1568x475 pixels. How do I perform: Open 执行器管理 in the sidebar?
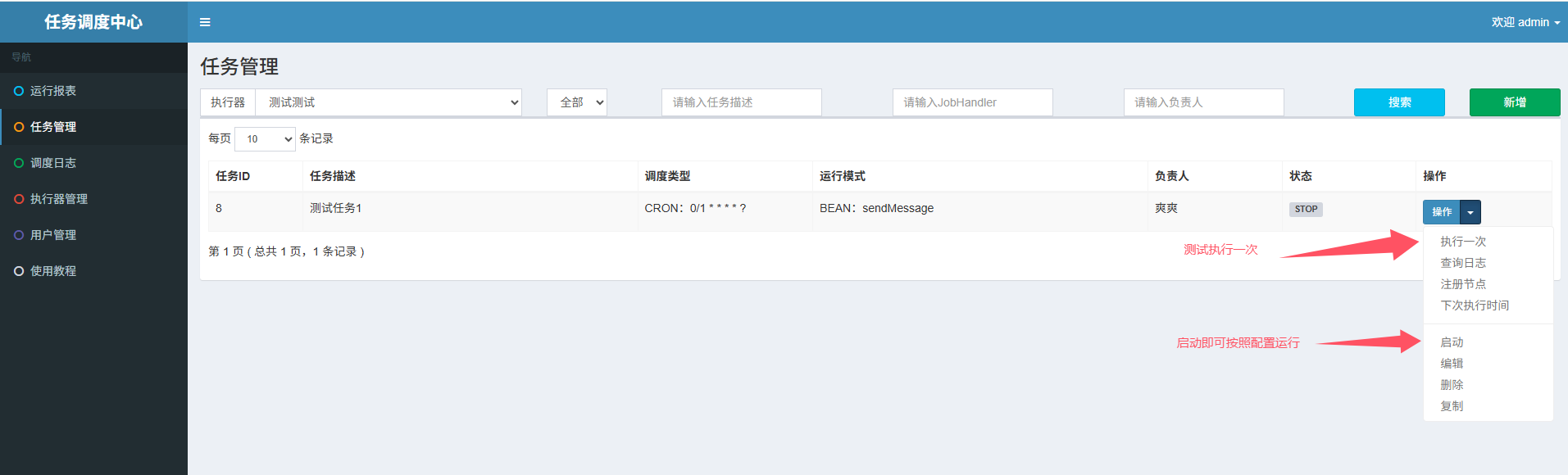[93, 199]
